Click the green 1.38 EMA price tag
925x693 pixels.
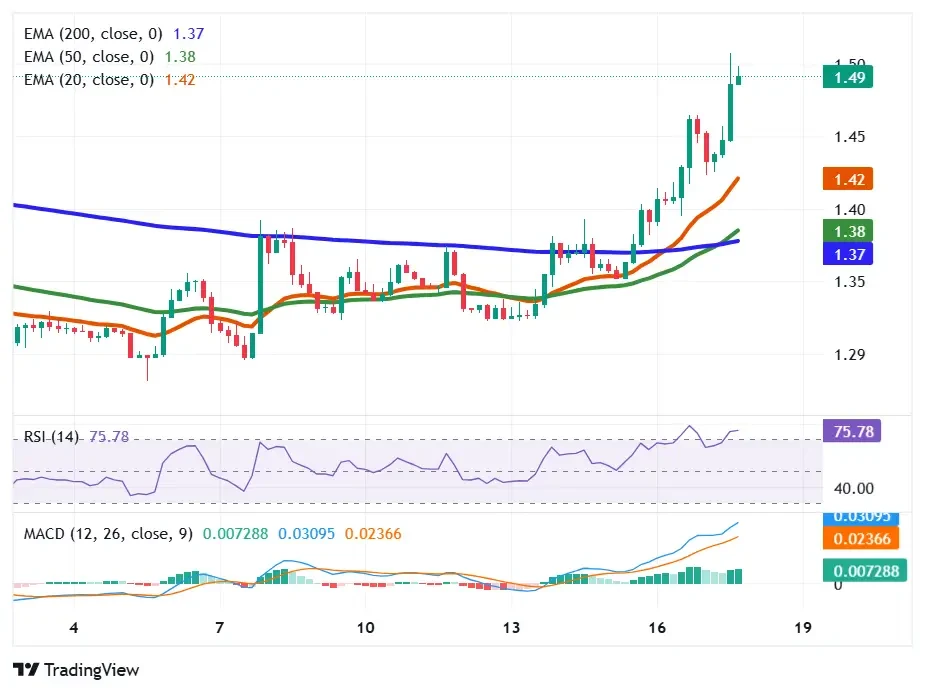tap(848, 231)
